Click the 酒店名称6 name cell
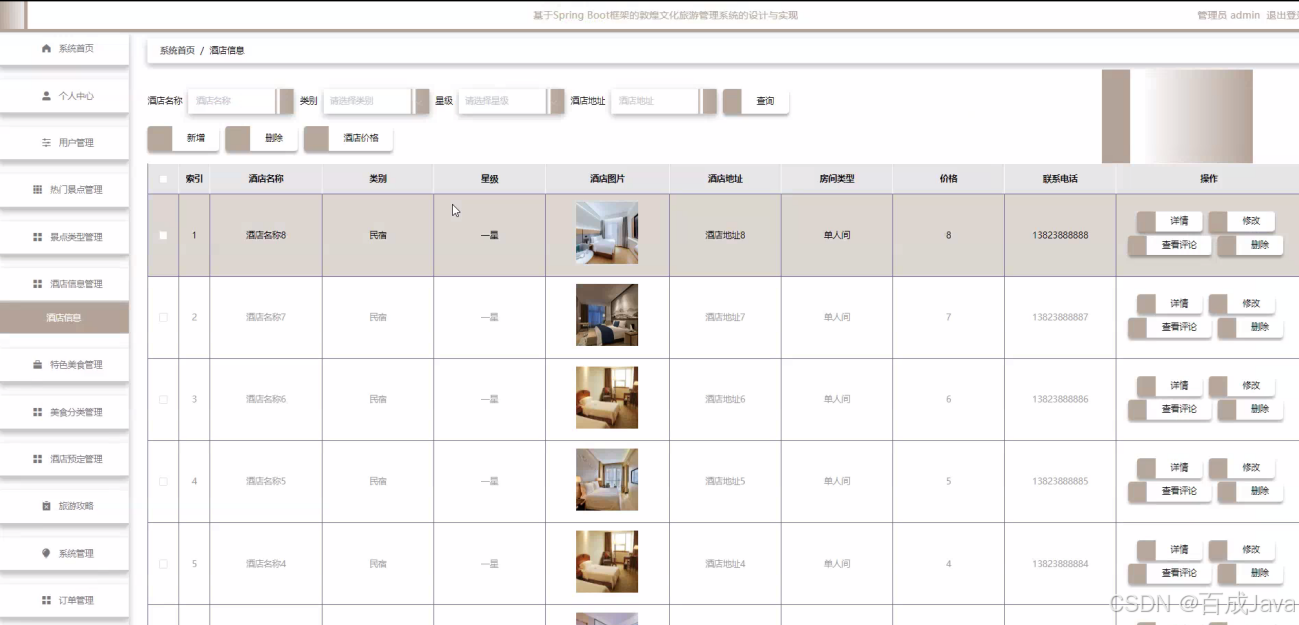1299x625 pixels. point(266,399)
